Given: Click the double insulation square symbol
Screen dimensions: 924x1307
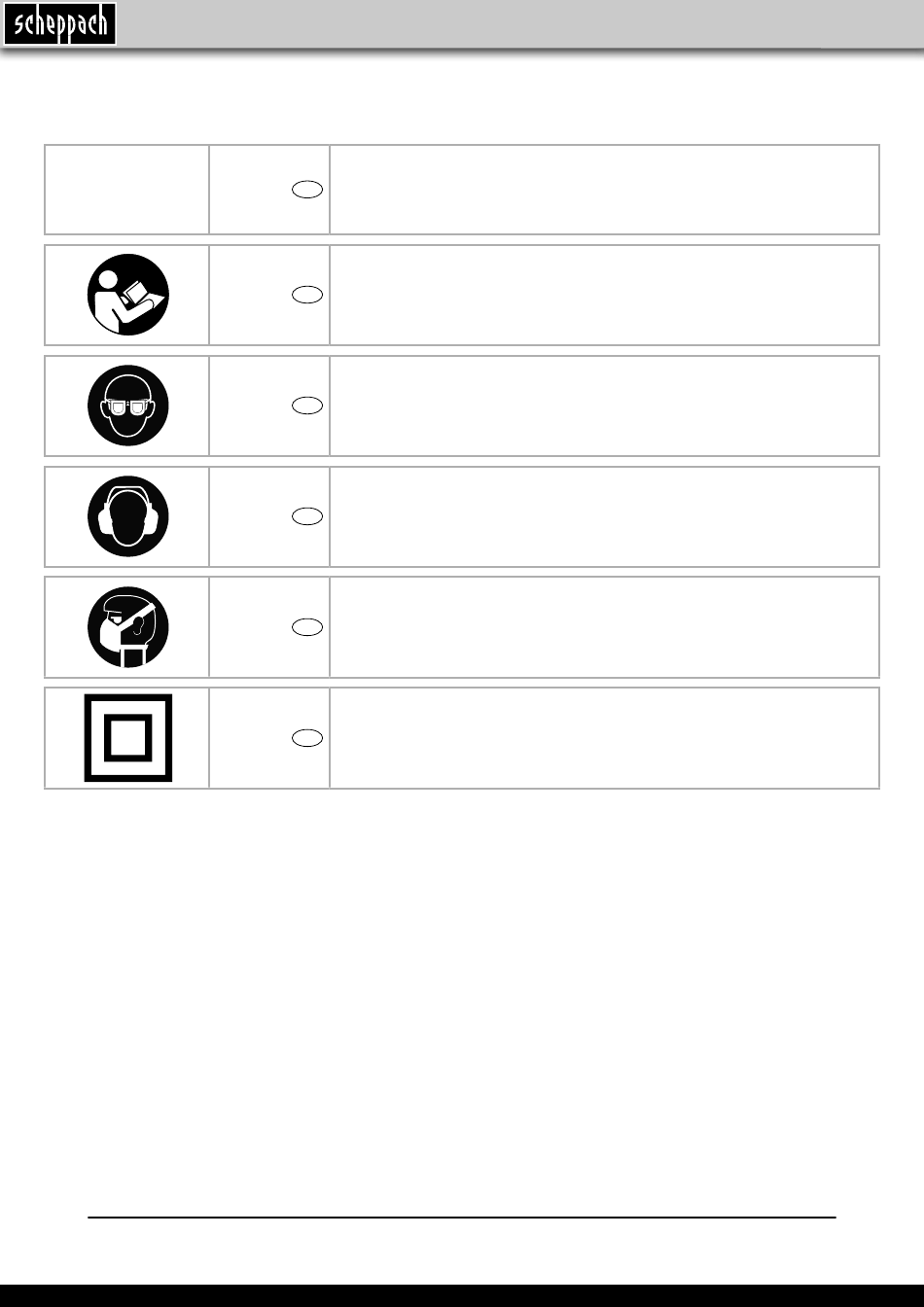Looking at the screenshot, I should (127, 737).
